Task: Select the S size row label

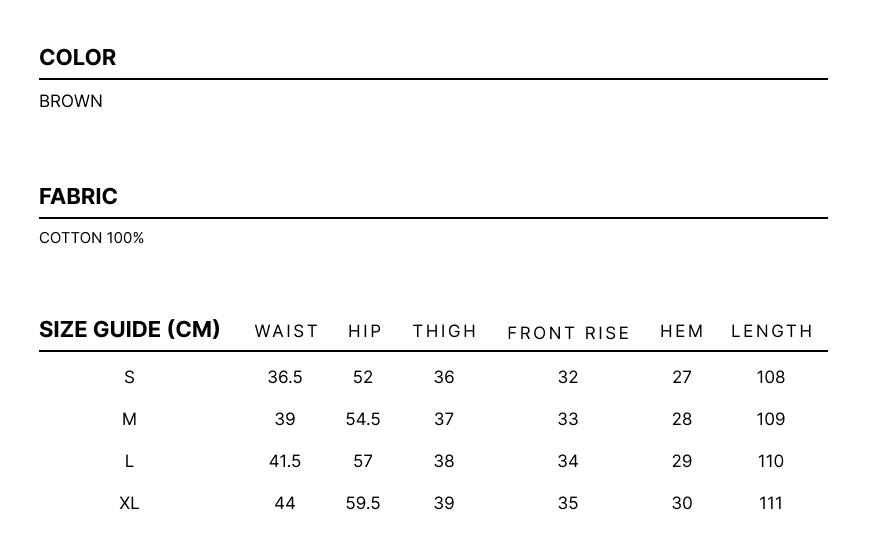Action: (x=129, y=377)
